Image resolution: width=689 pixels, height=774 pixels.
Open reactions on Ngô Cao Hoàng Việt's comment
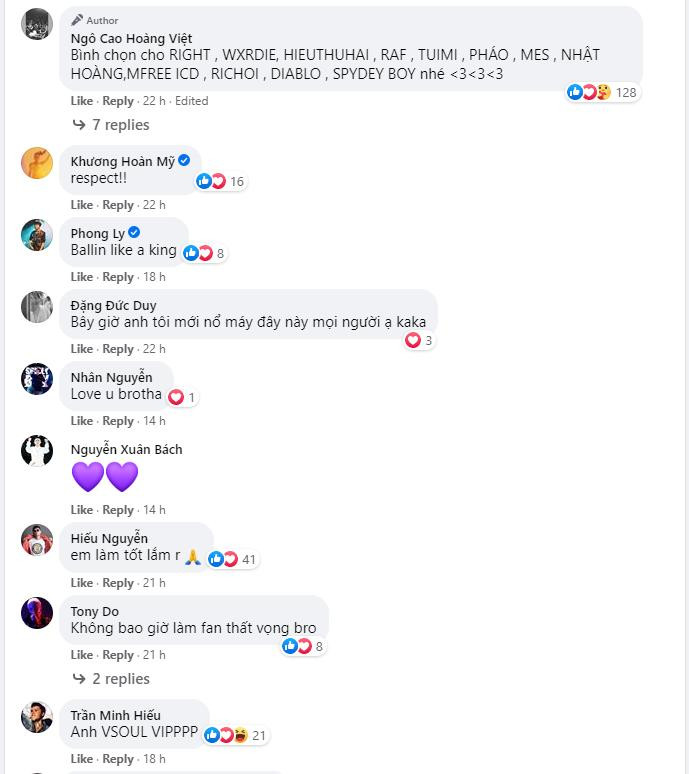(602, 92)
